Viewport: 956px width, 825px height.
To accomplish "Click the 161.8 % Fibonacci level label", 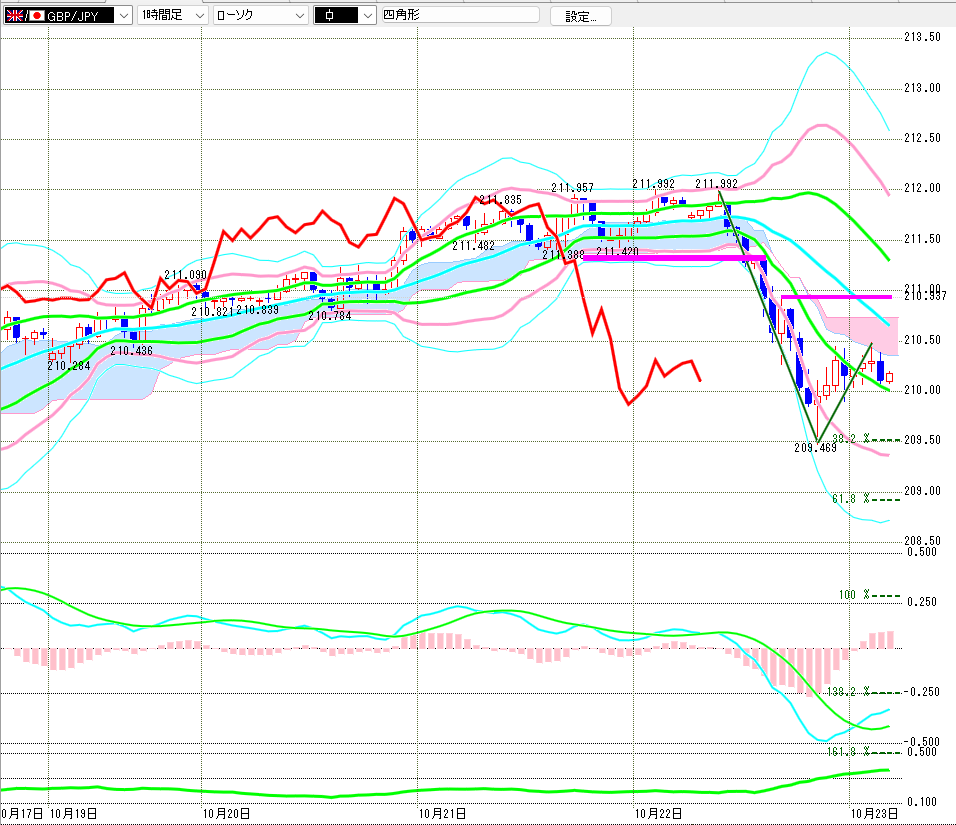I will (848, 751).
